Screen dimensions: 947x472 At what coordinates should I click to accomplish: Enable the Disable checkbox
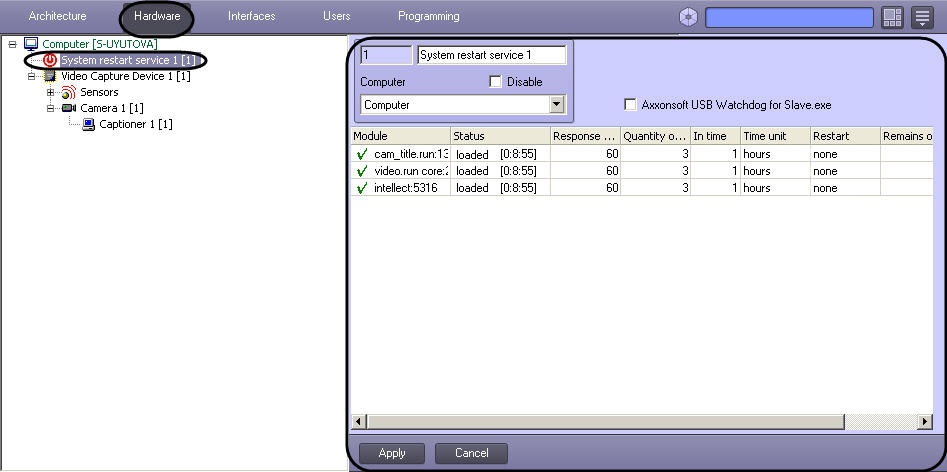[x=496, y=82]
